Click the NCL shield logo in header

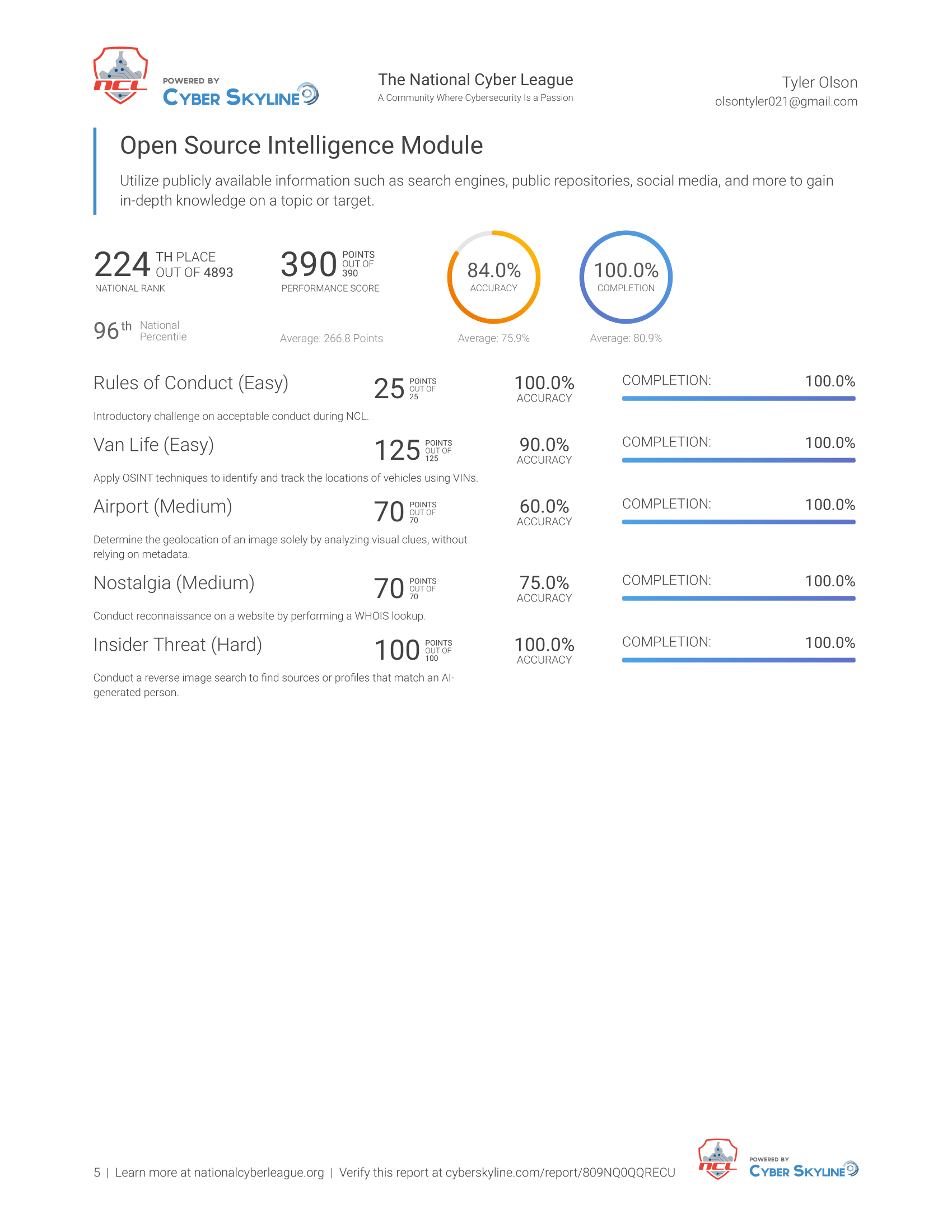(120, 76)
